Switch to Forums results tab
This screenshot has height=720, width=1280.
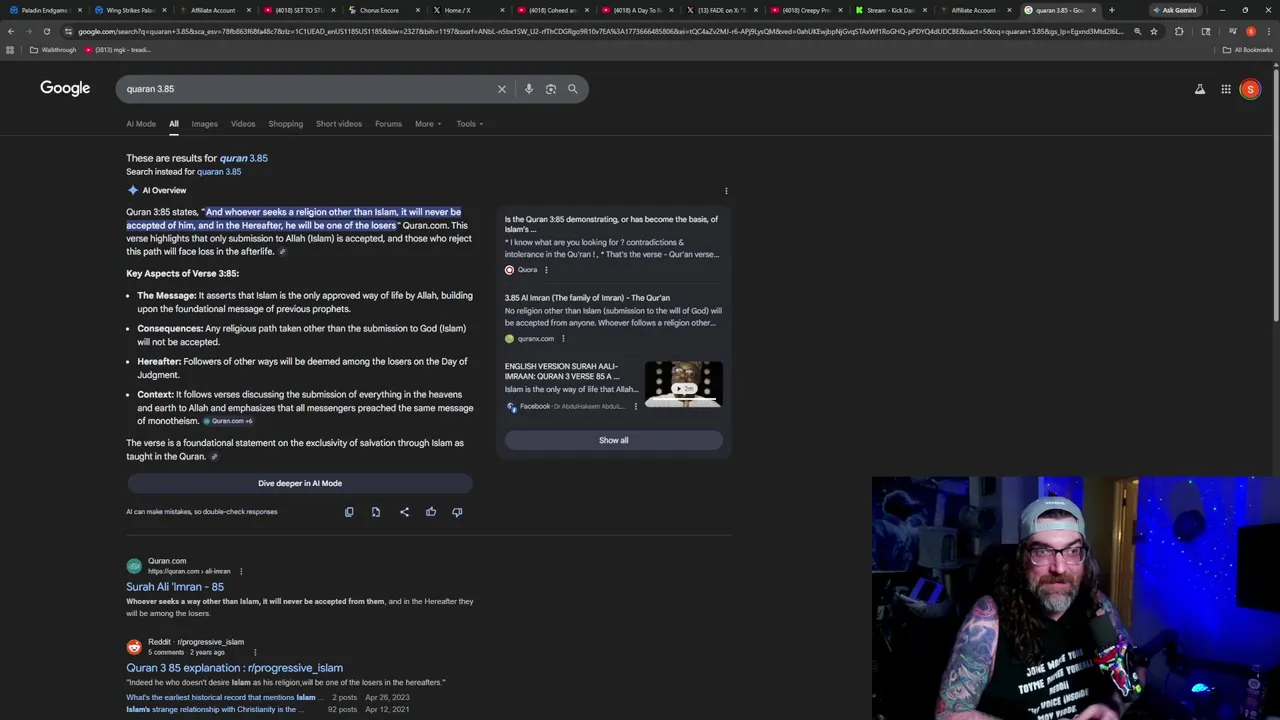coord(388,124)
